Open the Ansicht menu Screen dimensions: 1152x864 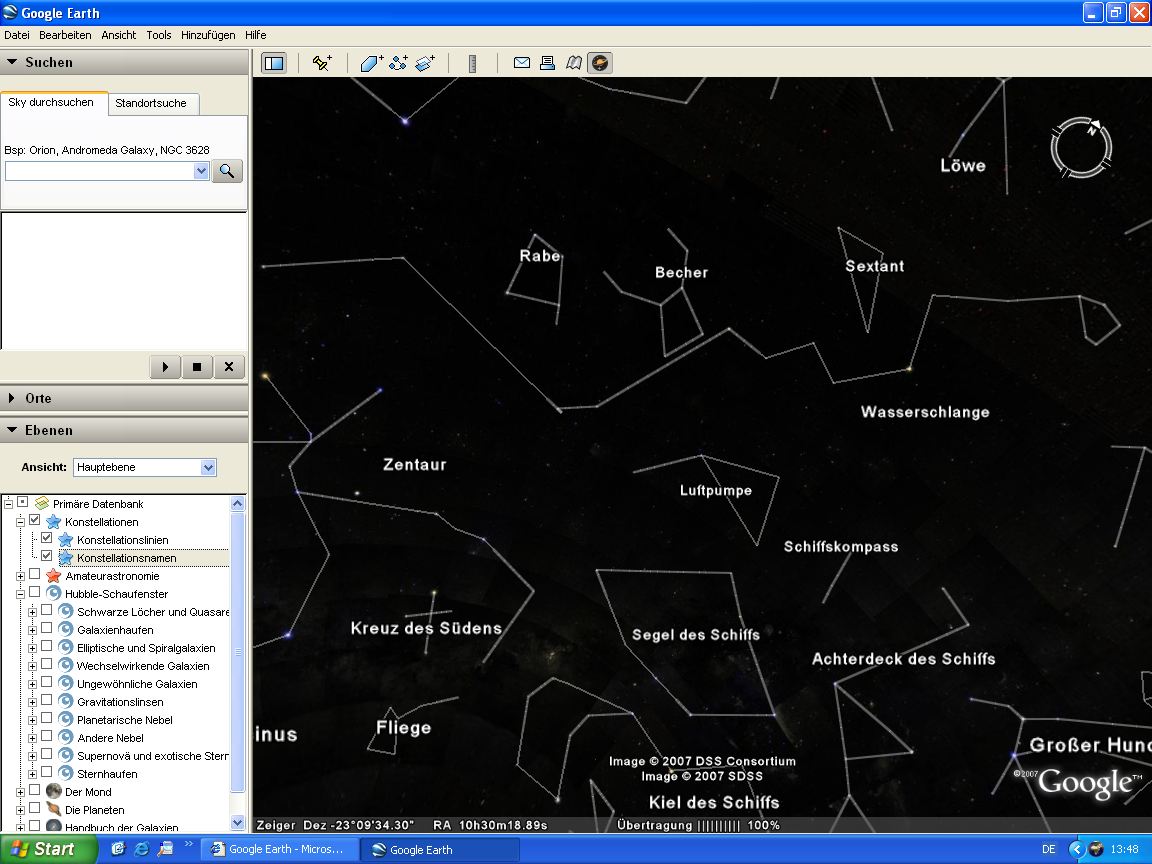tap(119, 35)
